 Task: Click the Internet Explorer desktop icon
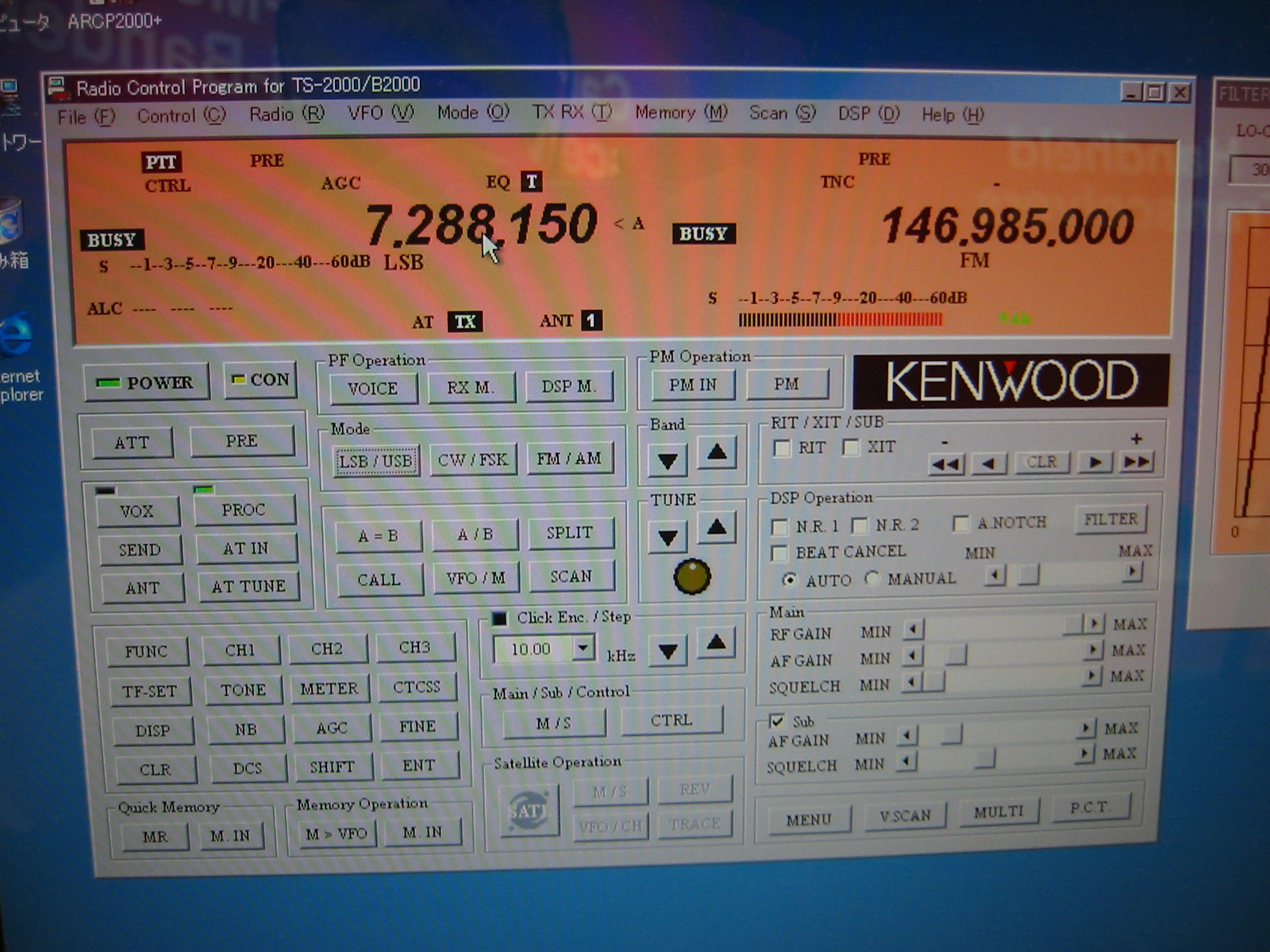coord(16,337)
